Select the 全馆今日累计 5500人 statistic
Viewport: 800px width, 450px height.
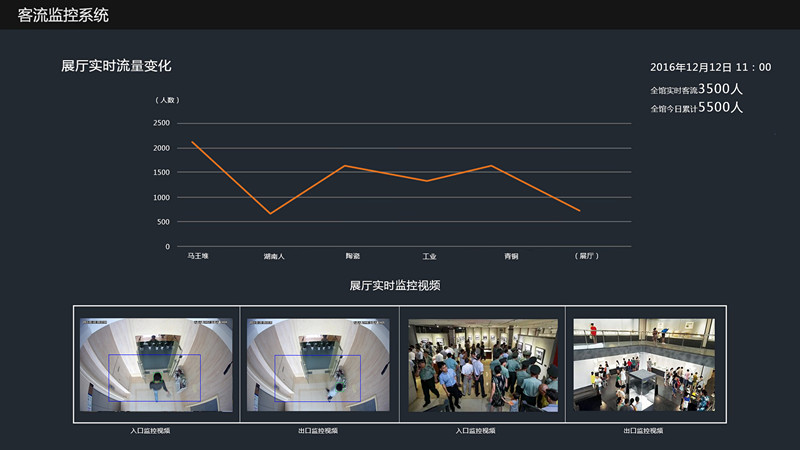(696, 107)
